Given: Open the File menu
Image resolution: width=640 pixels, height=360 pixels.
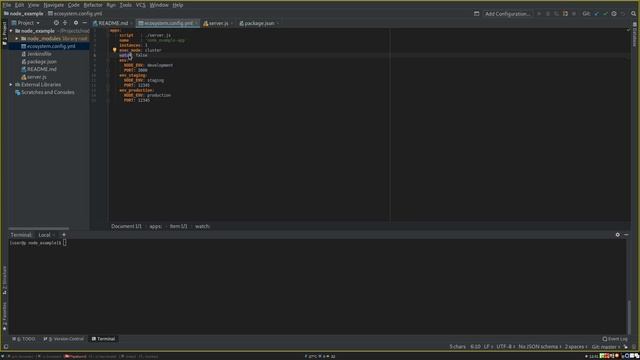Looking at the screenshot, I should coord(7,5).
